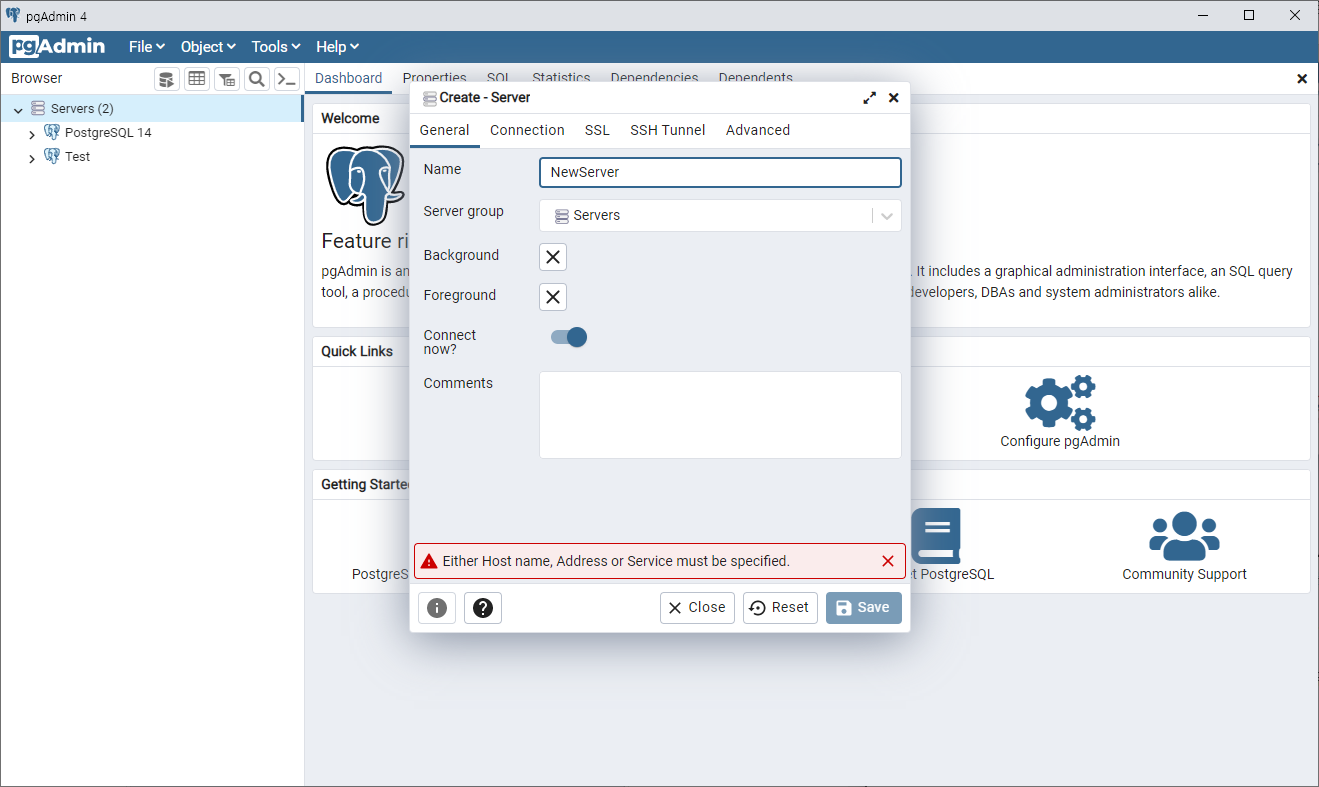Click the pgAdmin logo in header
This screenshot has width=1319, height=787.
click(x=58, y=46)
